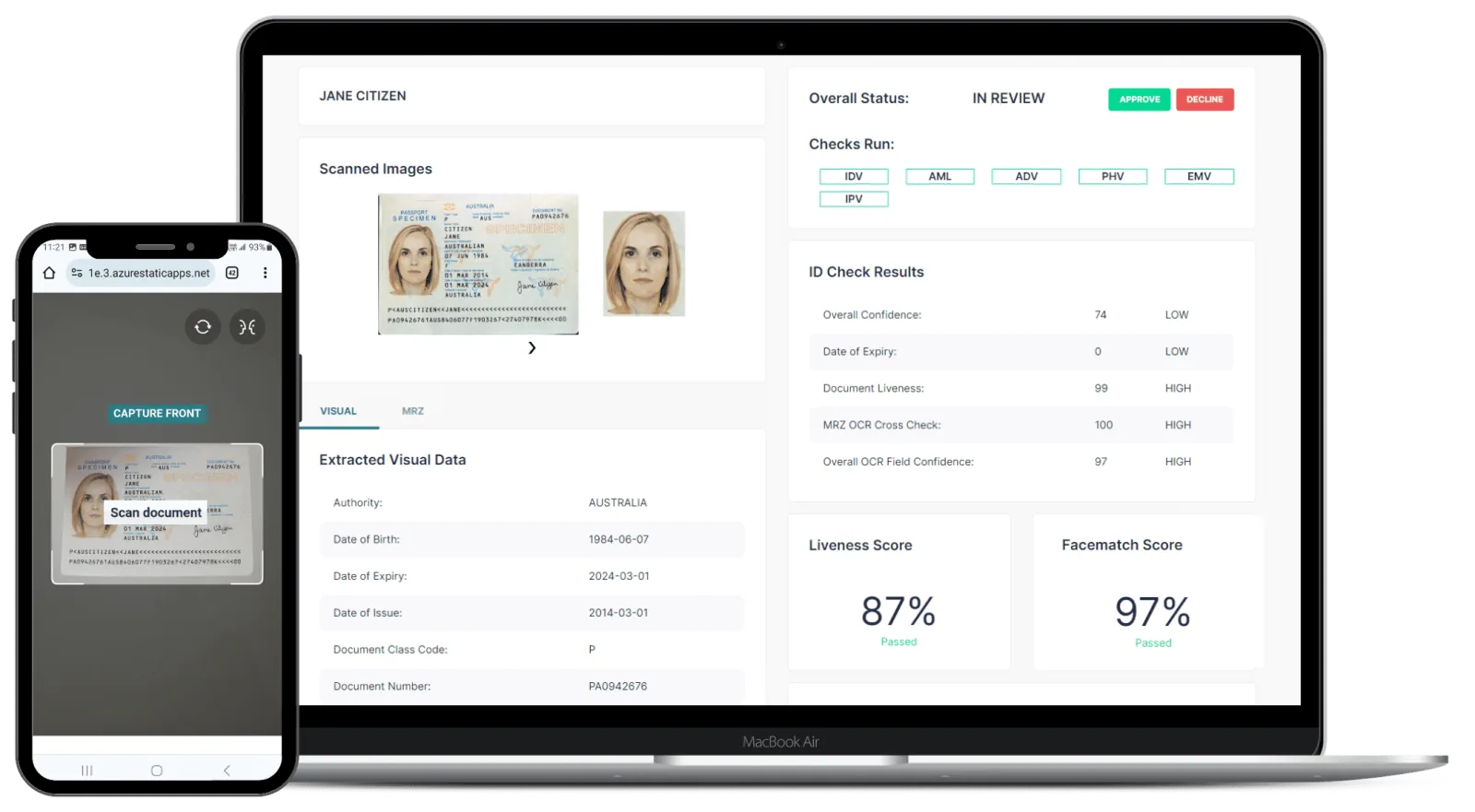
Task: Switch to the VISUAL tab
Action: (338, 411)
